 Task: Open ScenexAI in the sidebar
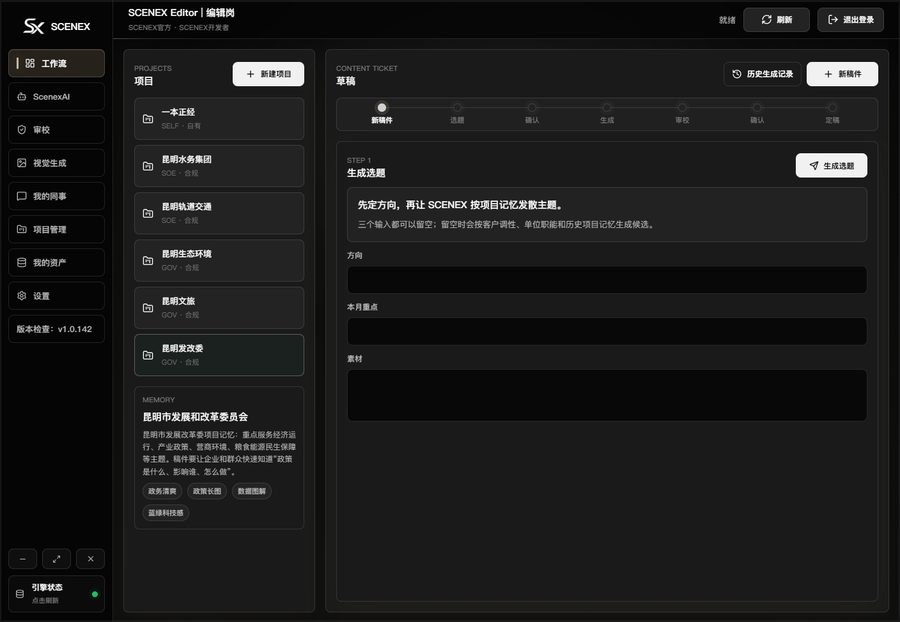coord(56,96)
